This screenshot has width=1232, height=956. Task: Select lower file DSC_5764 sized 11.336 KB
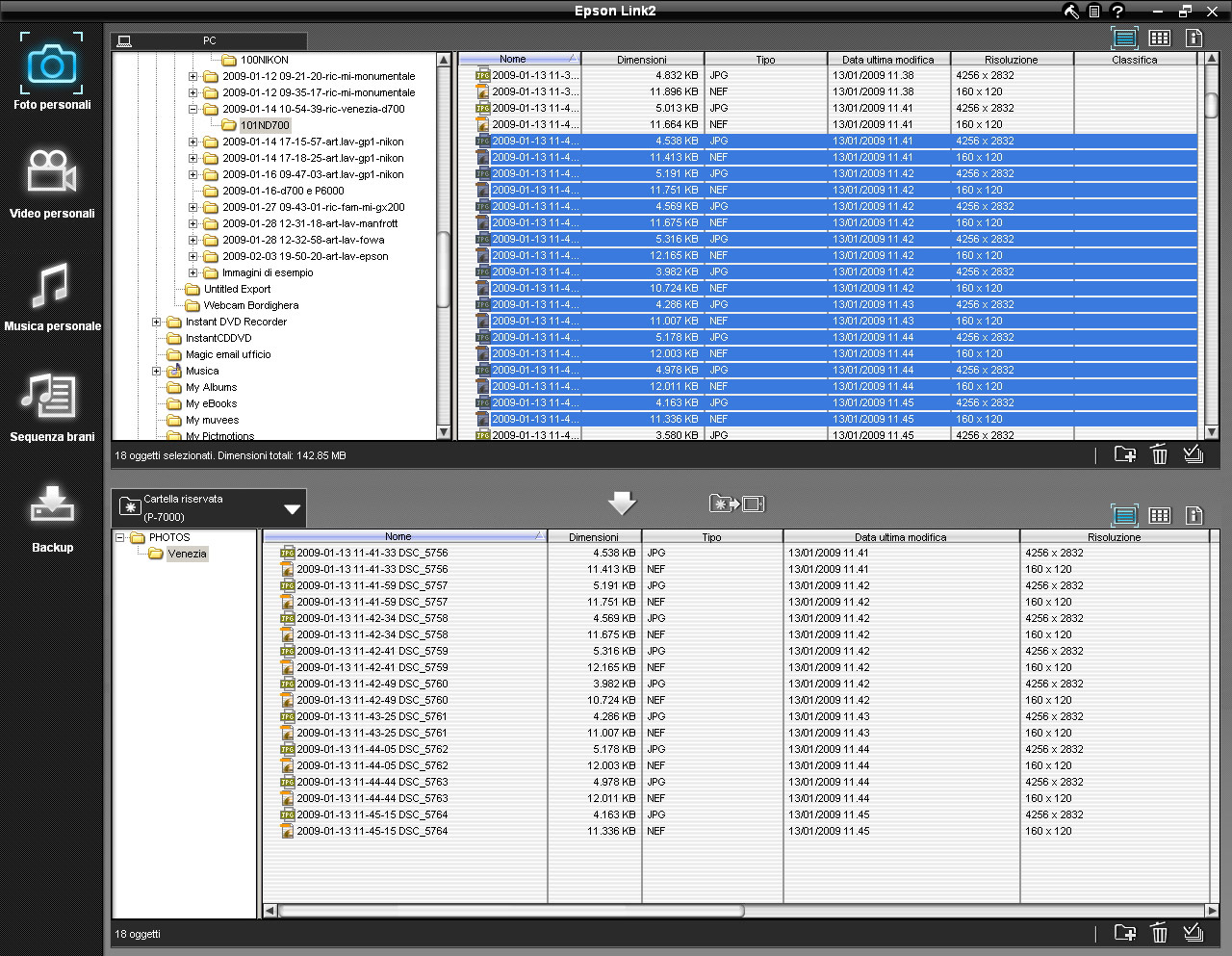click(736, 831)
